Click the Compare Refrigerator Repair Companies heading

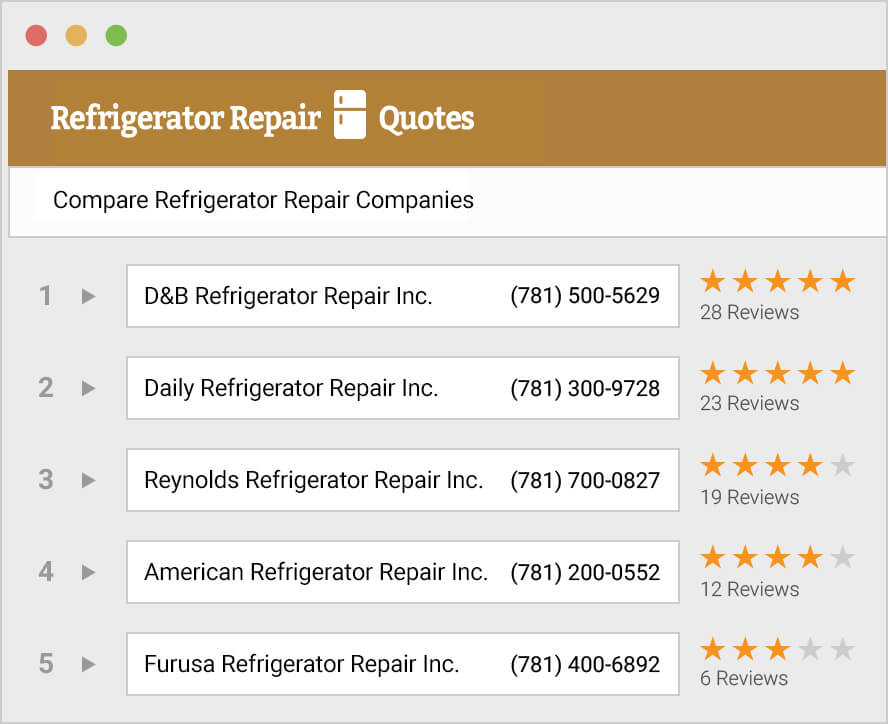click(x=262, y=200)
